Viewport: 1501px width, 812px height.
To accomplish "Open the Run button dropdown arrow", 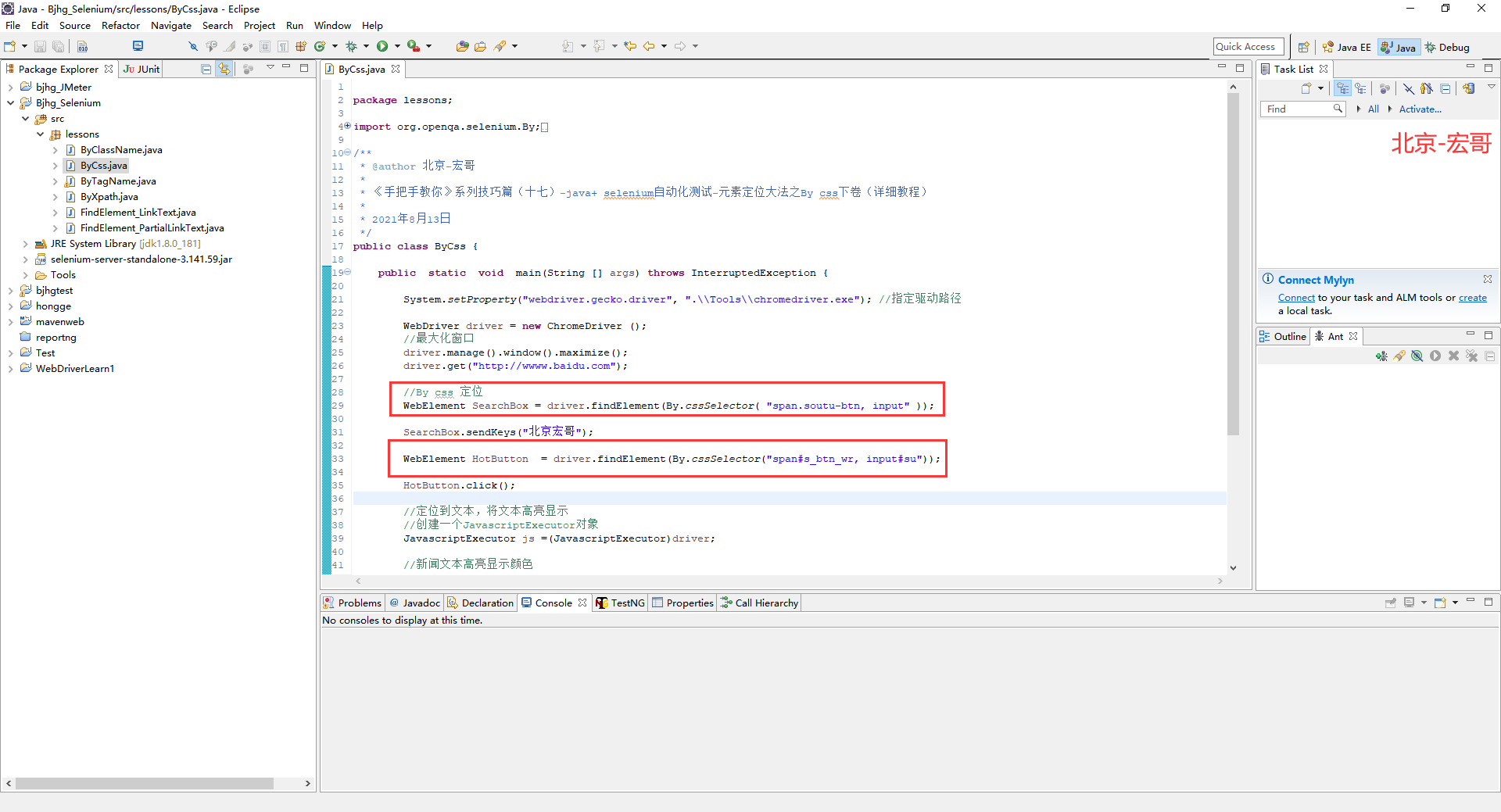I will pos(397,47).
